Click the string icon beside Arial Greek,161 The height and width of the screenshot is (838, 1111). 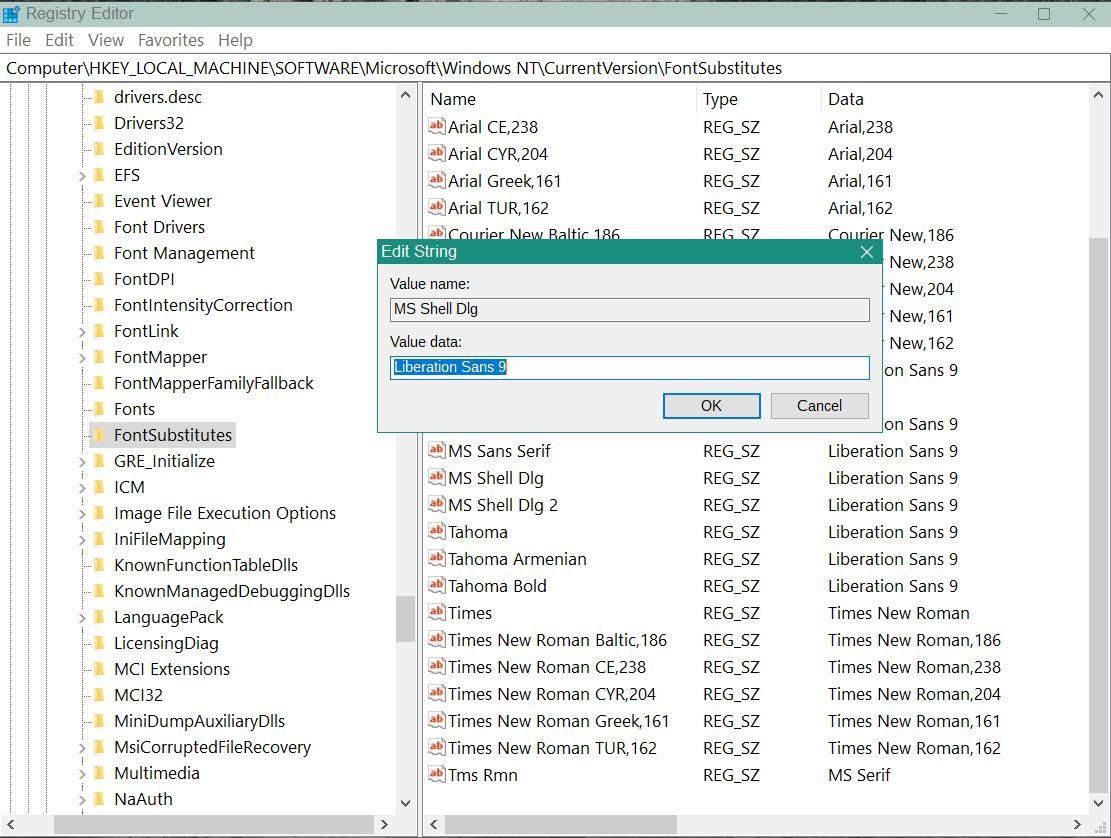436,180
